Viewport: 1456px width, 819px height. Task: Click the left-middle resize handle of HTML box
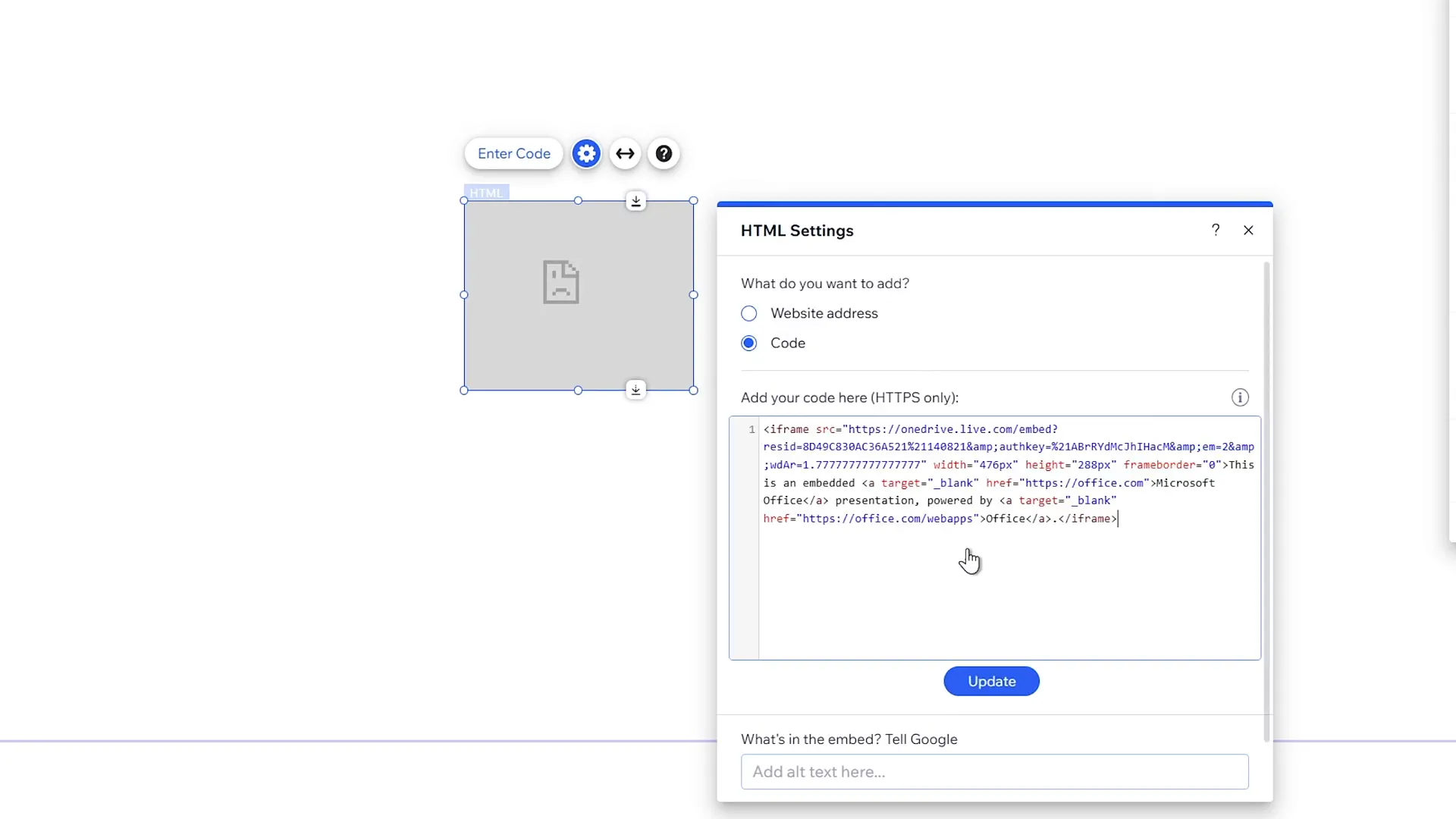click(x=464, y=295)
